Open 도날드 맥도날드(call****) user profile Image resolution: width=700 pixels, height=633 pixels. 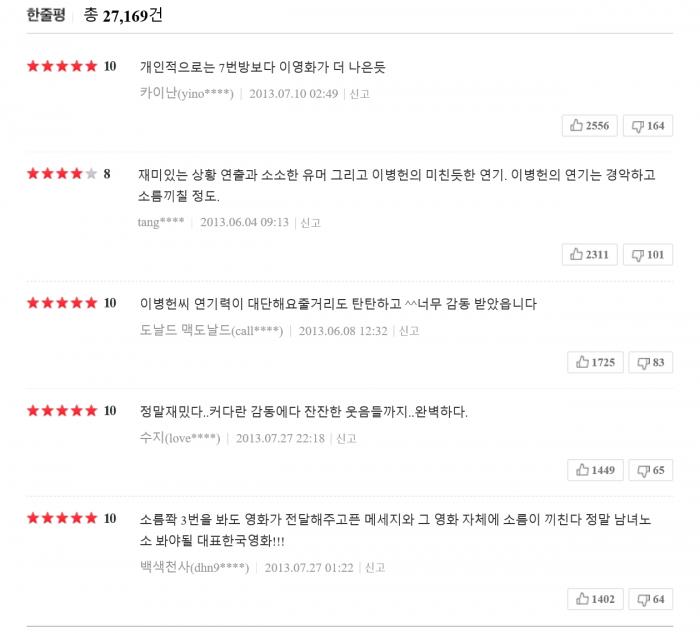click(x=211, y=331)
